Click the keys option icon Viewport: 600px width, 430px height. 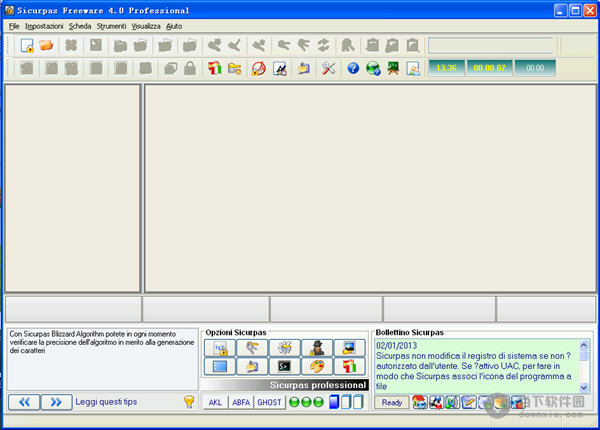click(252, 348)
